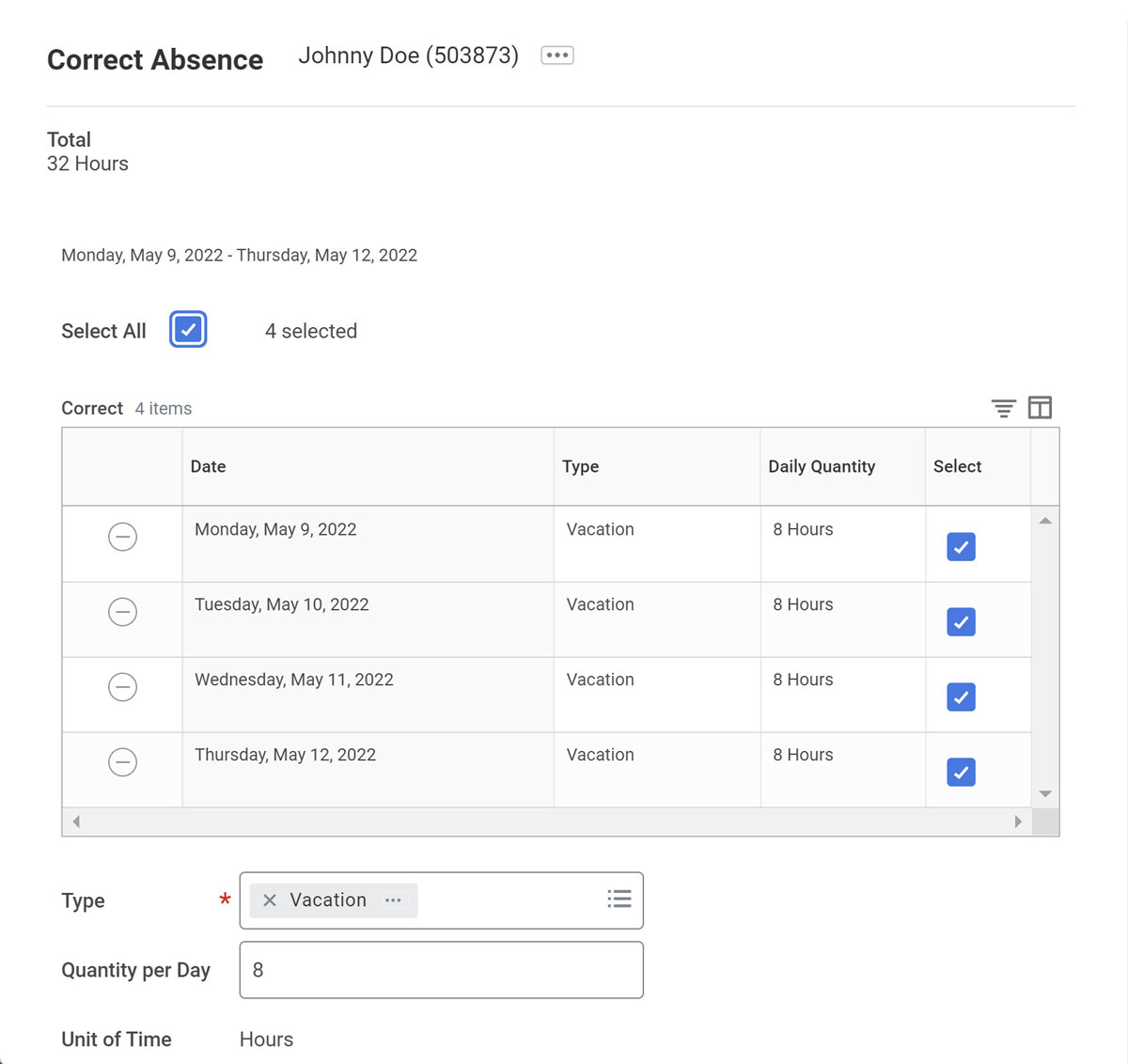The image size is (1128, 1064).
Task: Click the table scroll up arrow
Action: tap(1045, 521)
